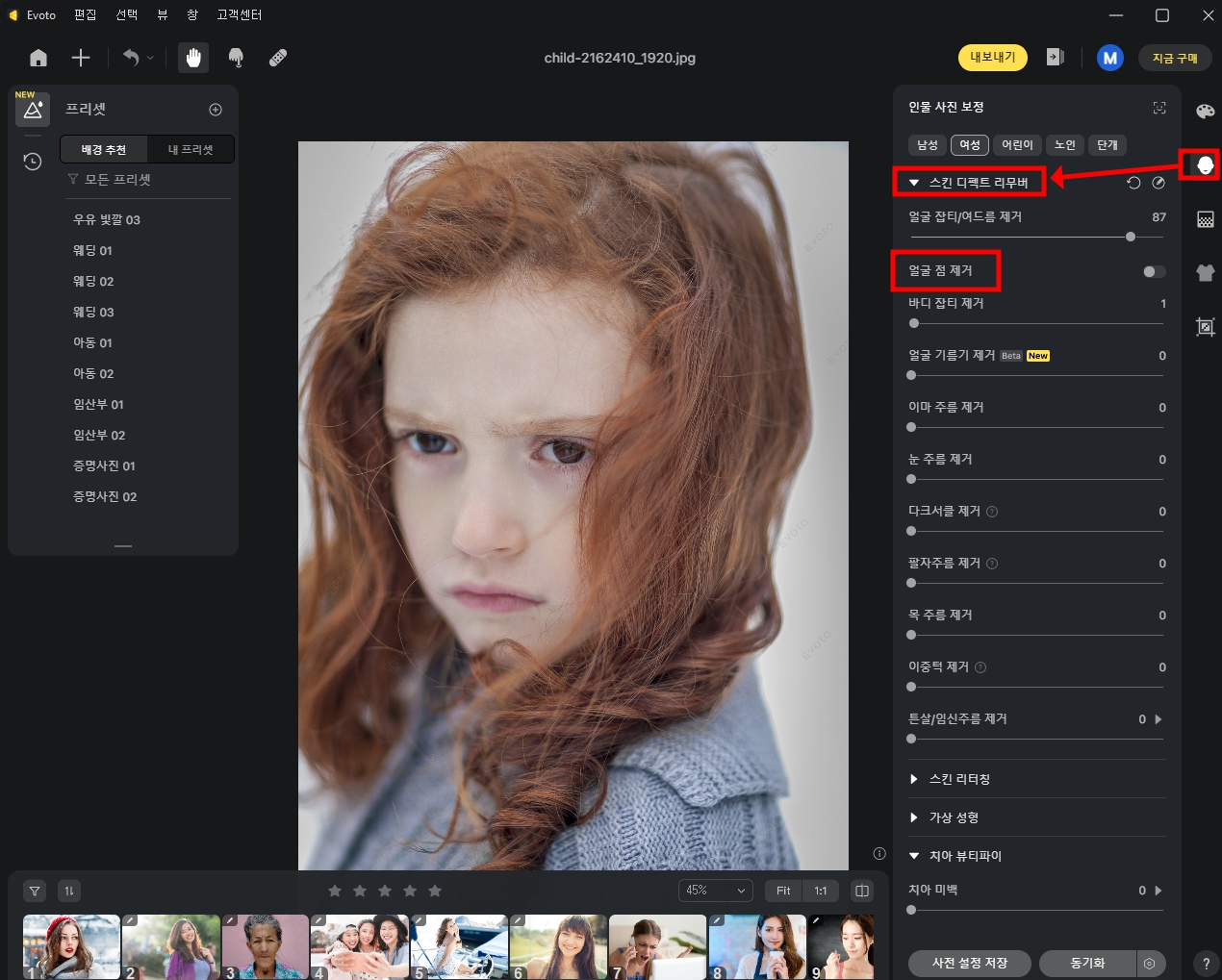
Task: Expand 가상 성형 section
Action: [x=914, y=817]
